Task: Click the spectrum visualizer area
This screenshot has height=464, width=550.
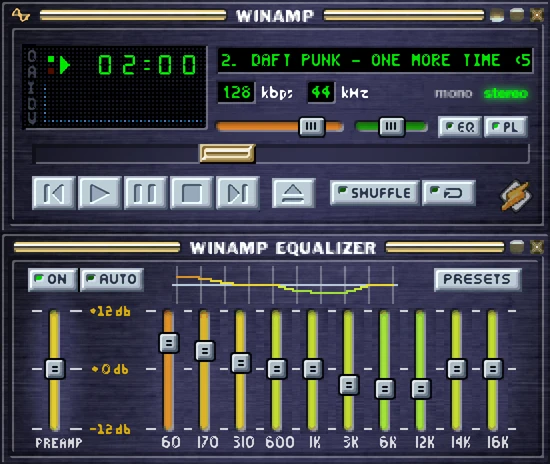Action: [124, 103]
